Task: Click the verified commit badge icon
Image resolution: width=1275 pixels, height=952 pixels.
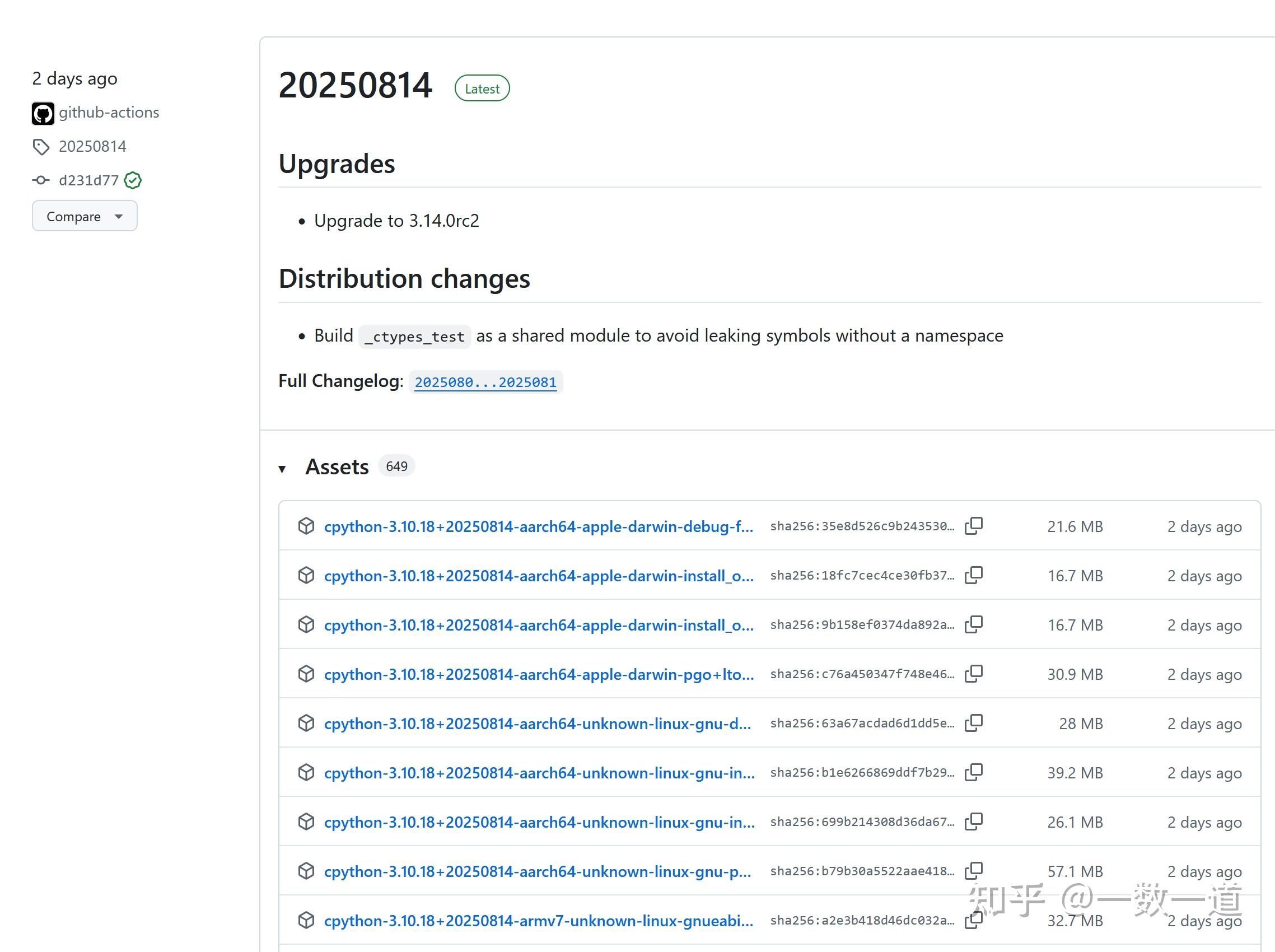Action: 133,180
